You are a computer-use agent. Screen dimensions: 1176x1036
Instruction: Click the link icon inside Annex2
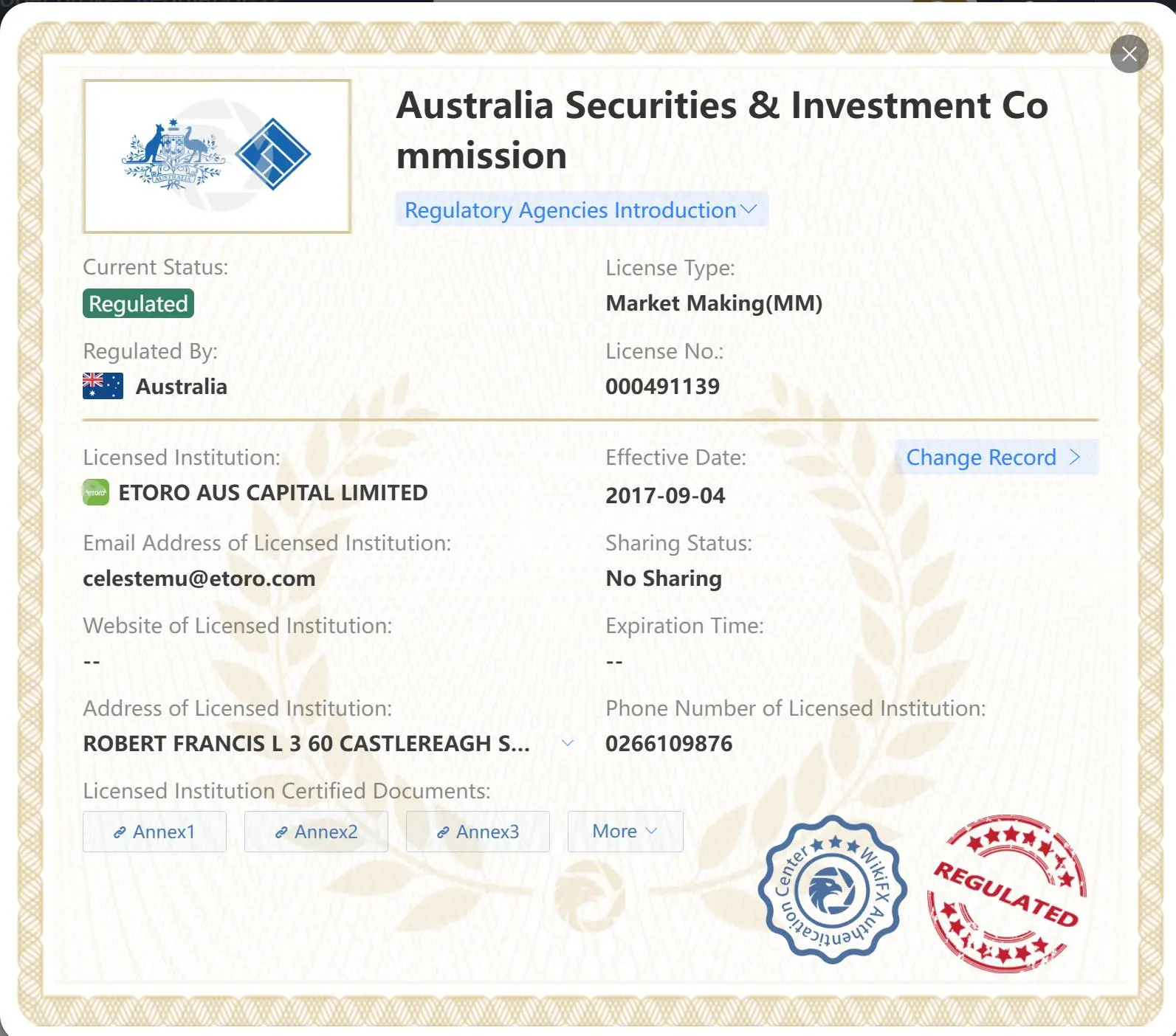(x=281, y=832)
